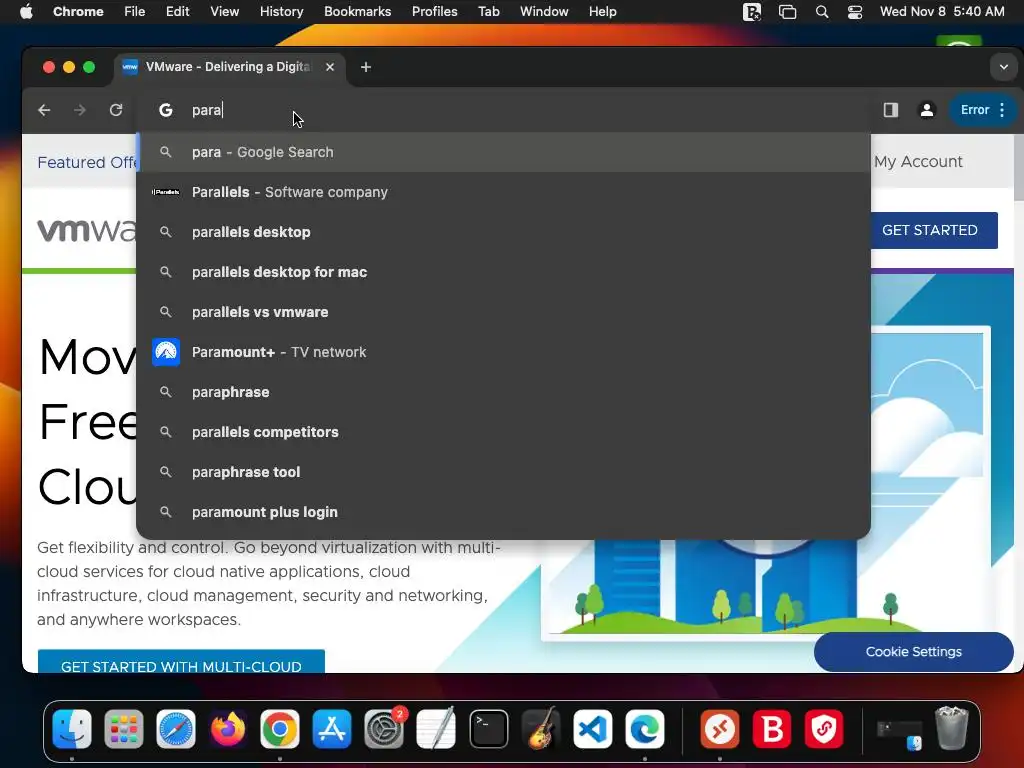Click the Chrome forward arrow
This screenshot has height=768, width=1024.
click(x=80, y=110)
